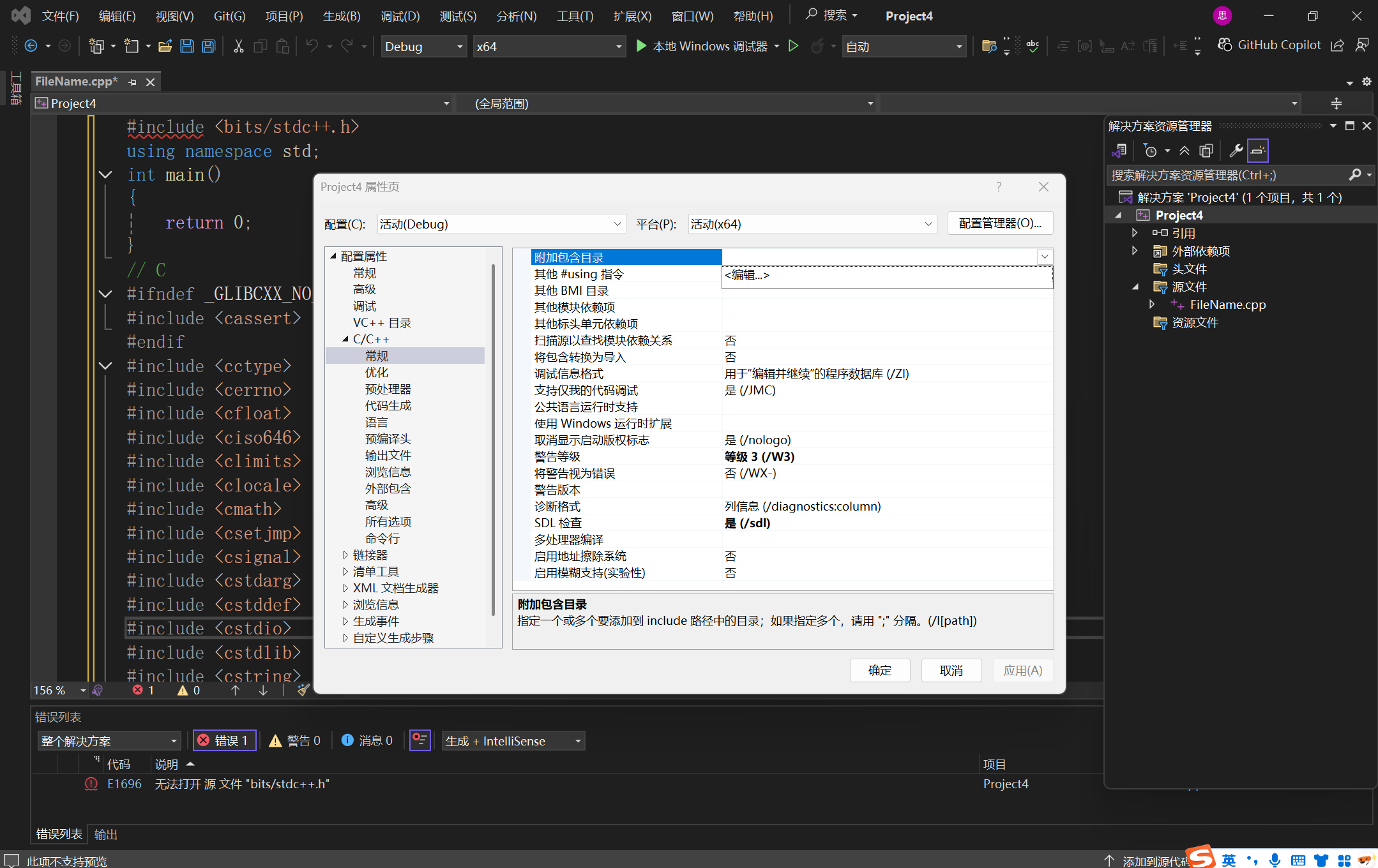This screenshot has width=1378, height=868.
Task: Click the Save All toolbar icon
Action: click(208, 46)
